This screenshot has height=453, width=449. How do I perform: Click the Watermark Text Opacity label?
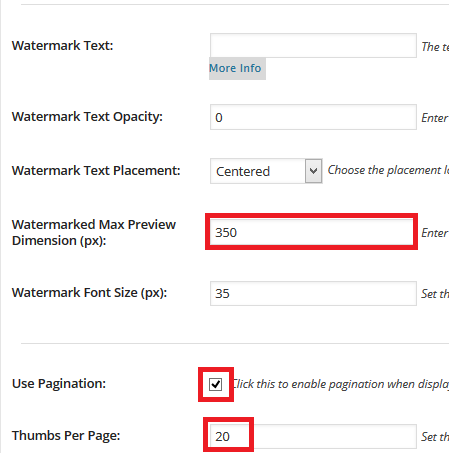[87, 117]
